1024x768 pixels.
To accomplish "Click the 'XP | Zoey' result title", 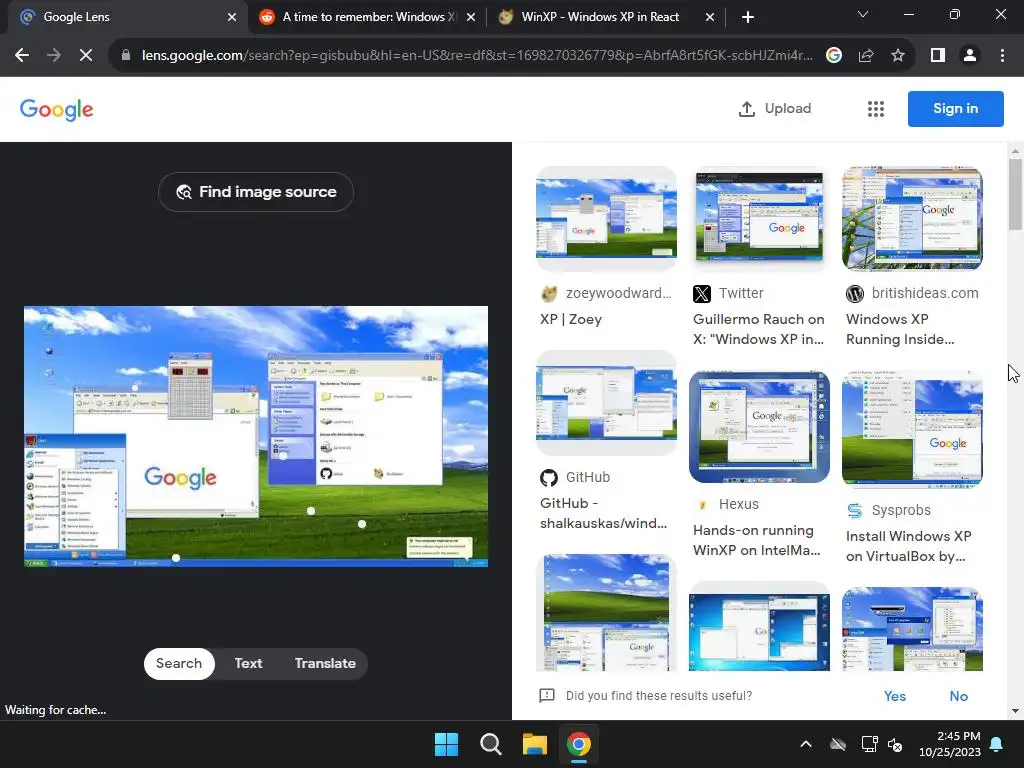I will [571, 319].
